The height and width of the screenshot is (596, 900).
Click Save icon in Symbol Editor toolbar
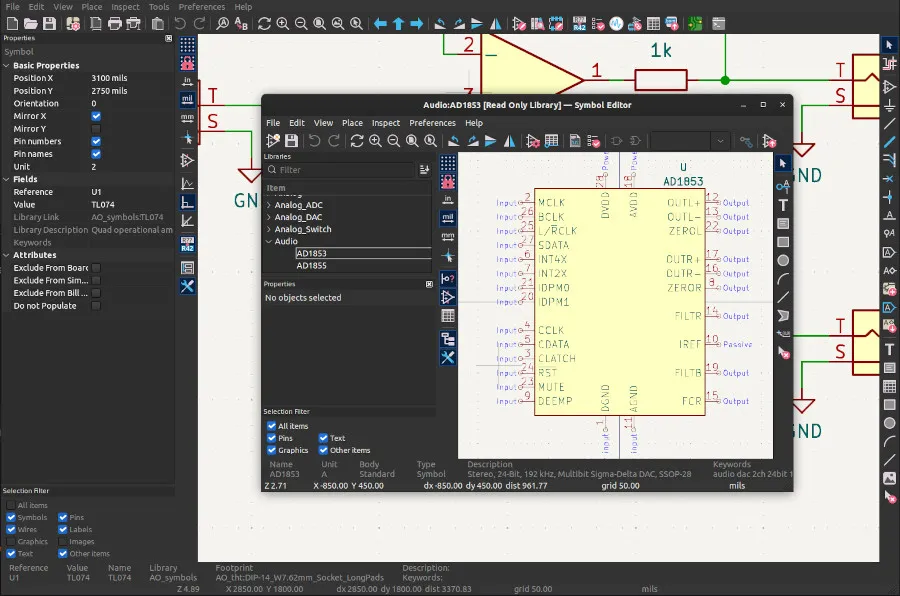291,142
